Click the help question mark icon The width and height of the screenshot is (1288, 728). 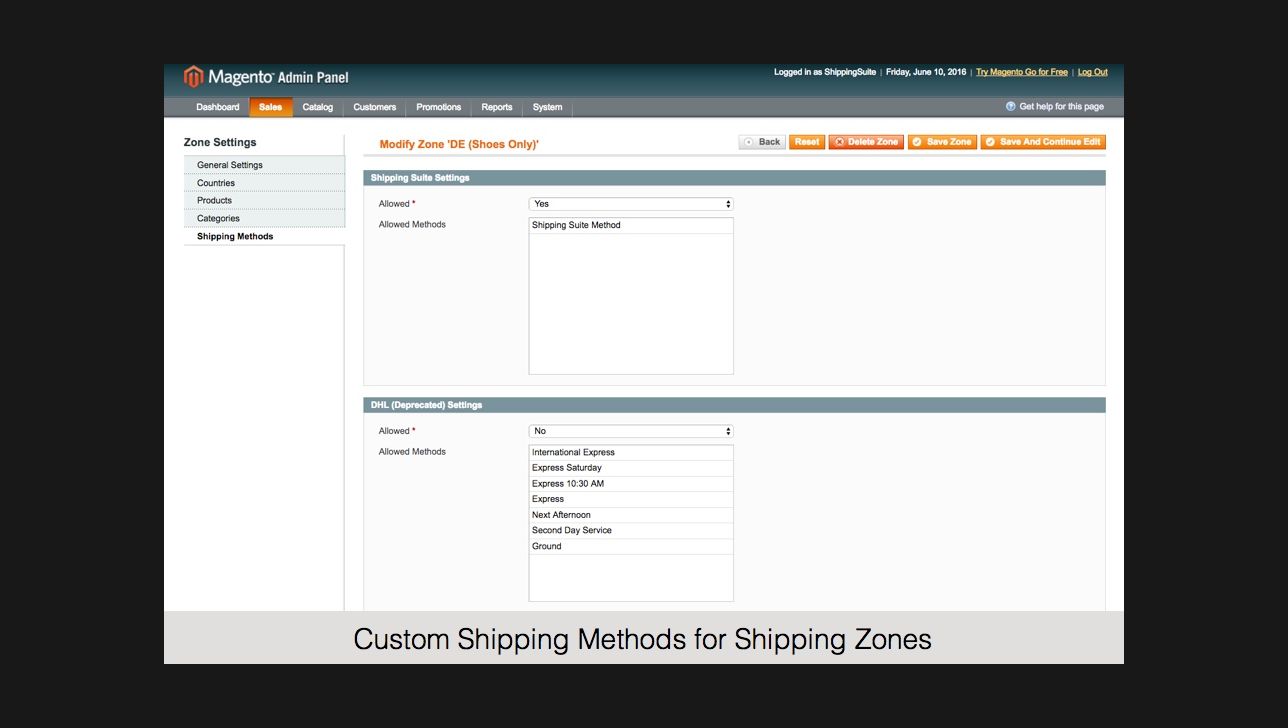tap(1010, 106)
